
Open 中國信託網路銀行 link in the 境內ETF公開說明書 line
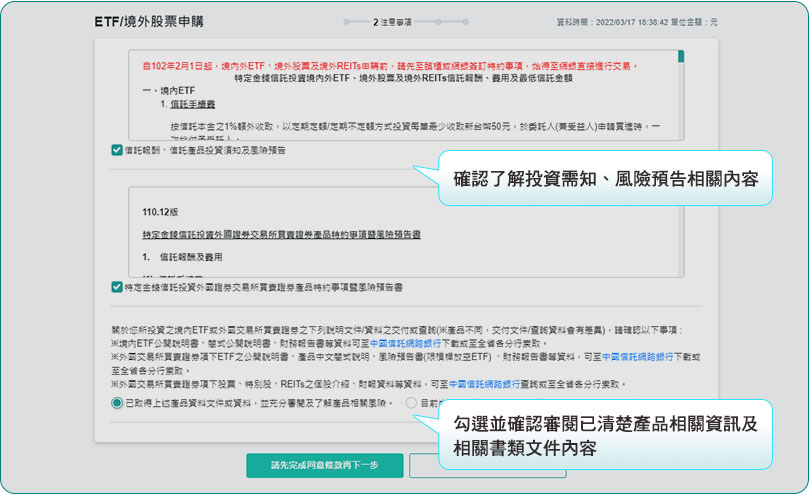(x=406, y=344)
